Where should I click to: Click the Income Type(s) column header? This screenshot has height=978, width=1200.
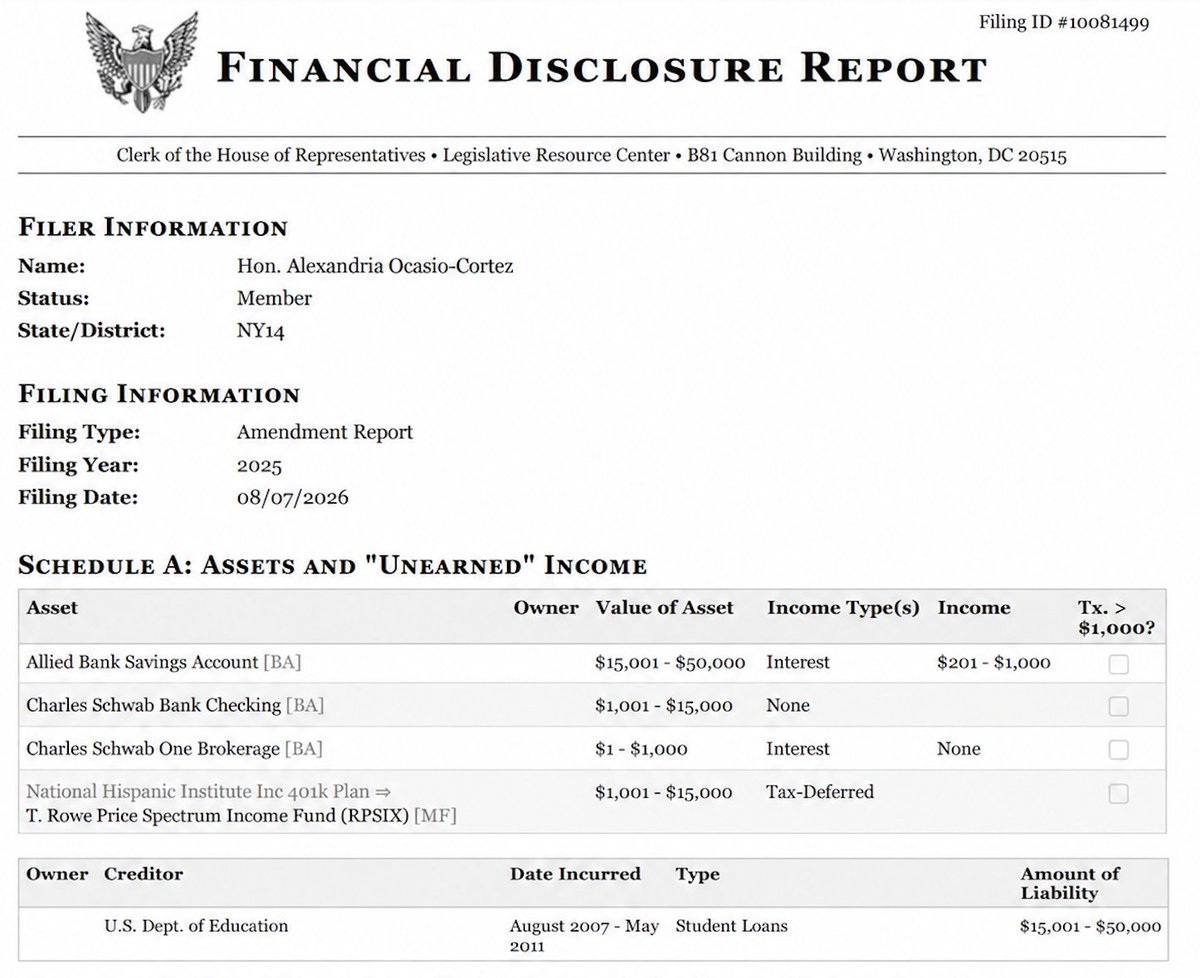(x=843, y=608)
